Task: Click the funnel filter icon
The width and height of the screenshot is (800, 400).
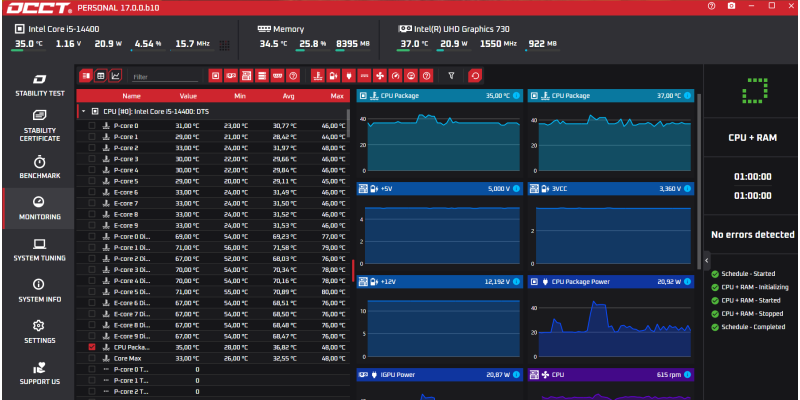Action: pyautogui.click(x=451, y=76)
